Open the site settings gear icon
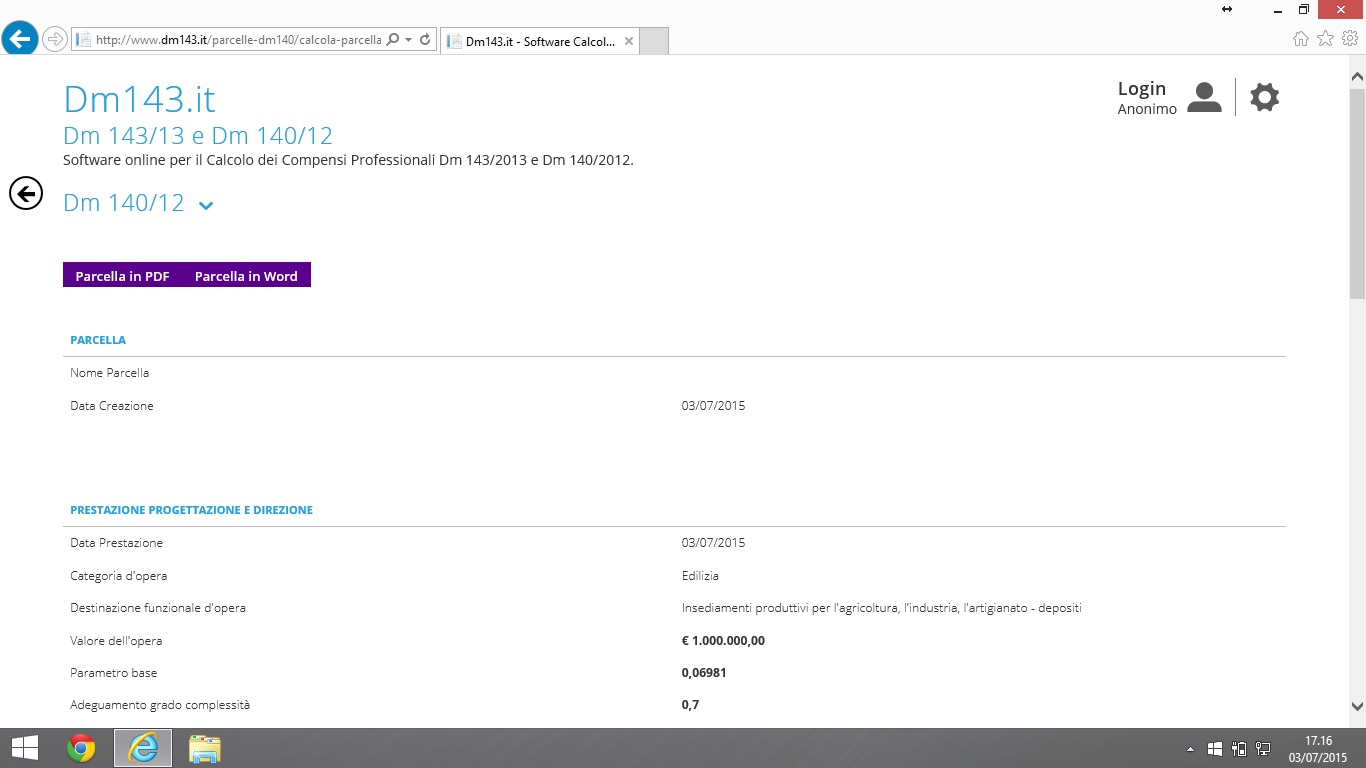This screenshot has height=768, width=1366. pos(1265,97)
